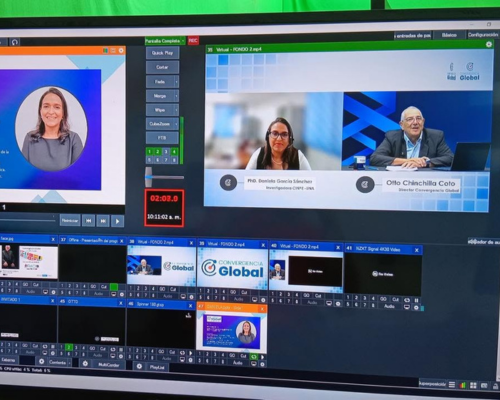Toggle overlay 1 in the transition panel

pyautogui.click(x=150, y=152)
